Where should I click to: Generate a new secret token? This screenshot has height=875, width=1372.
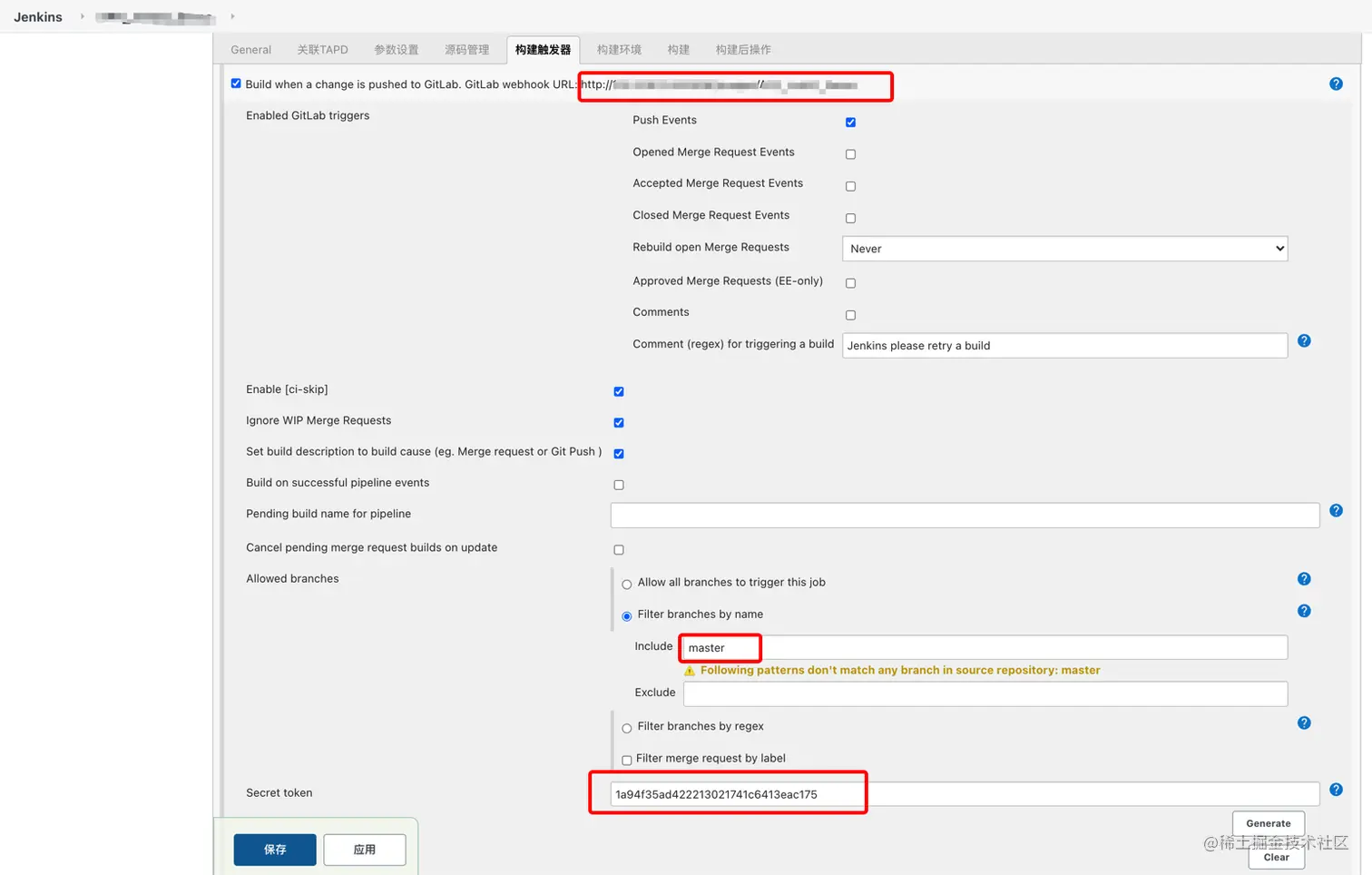tap(1269, 823)
